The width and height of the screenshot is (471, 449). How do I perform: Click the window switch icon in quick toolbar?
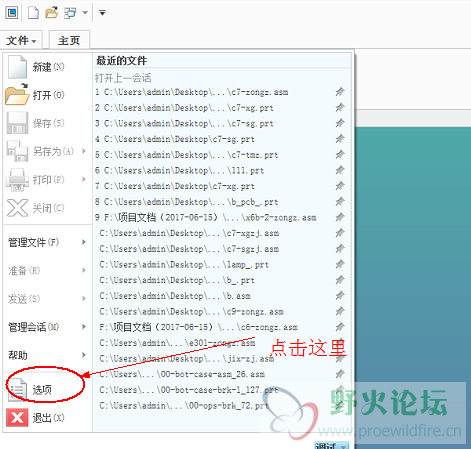coord(70,13)
